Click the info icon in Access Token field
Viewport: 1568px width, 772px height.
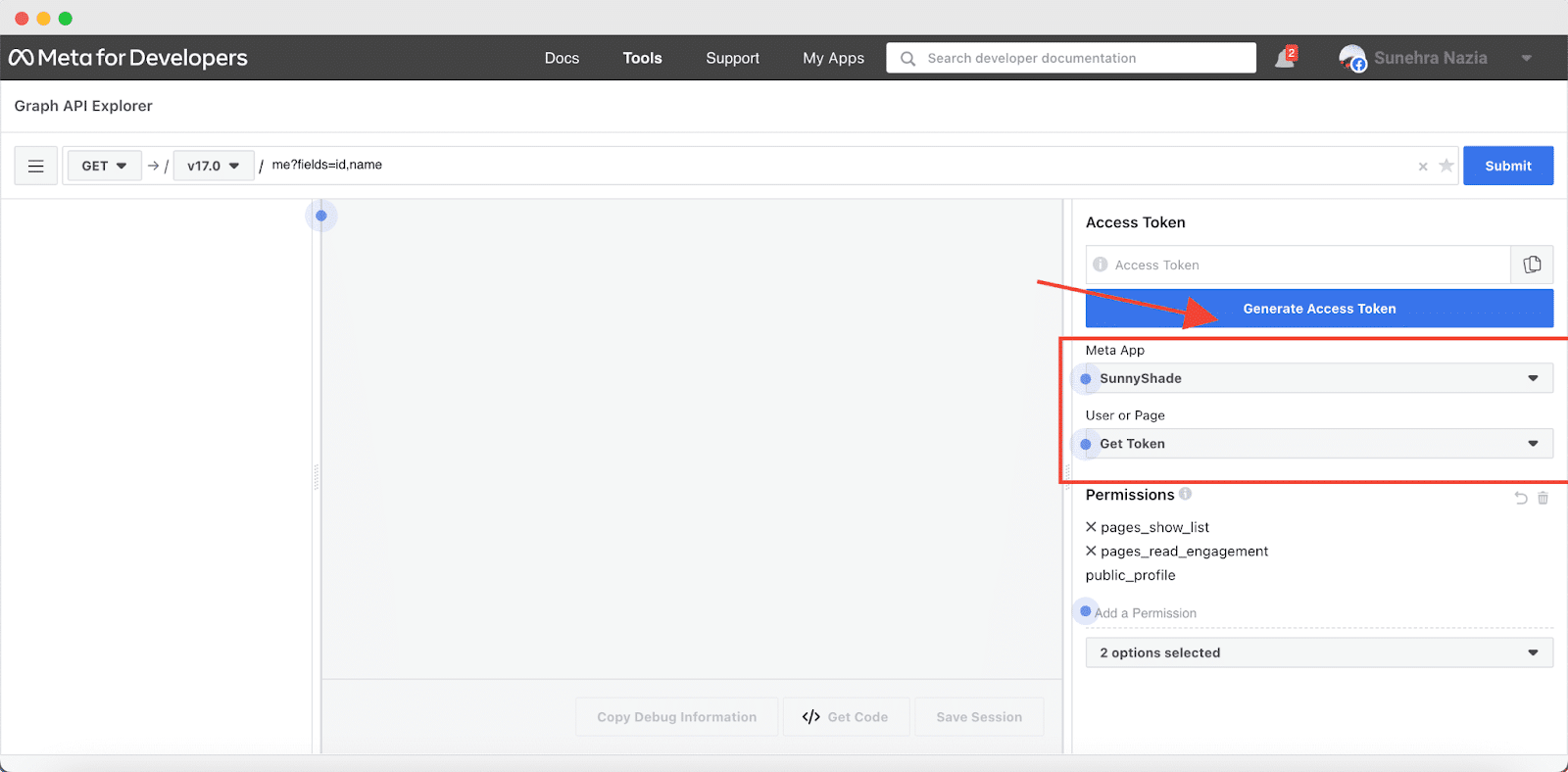1101,265
